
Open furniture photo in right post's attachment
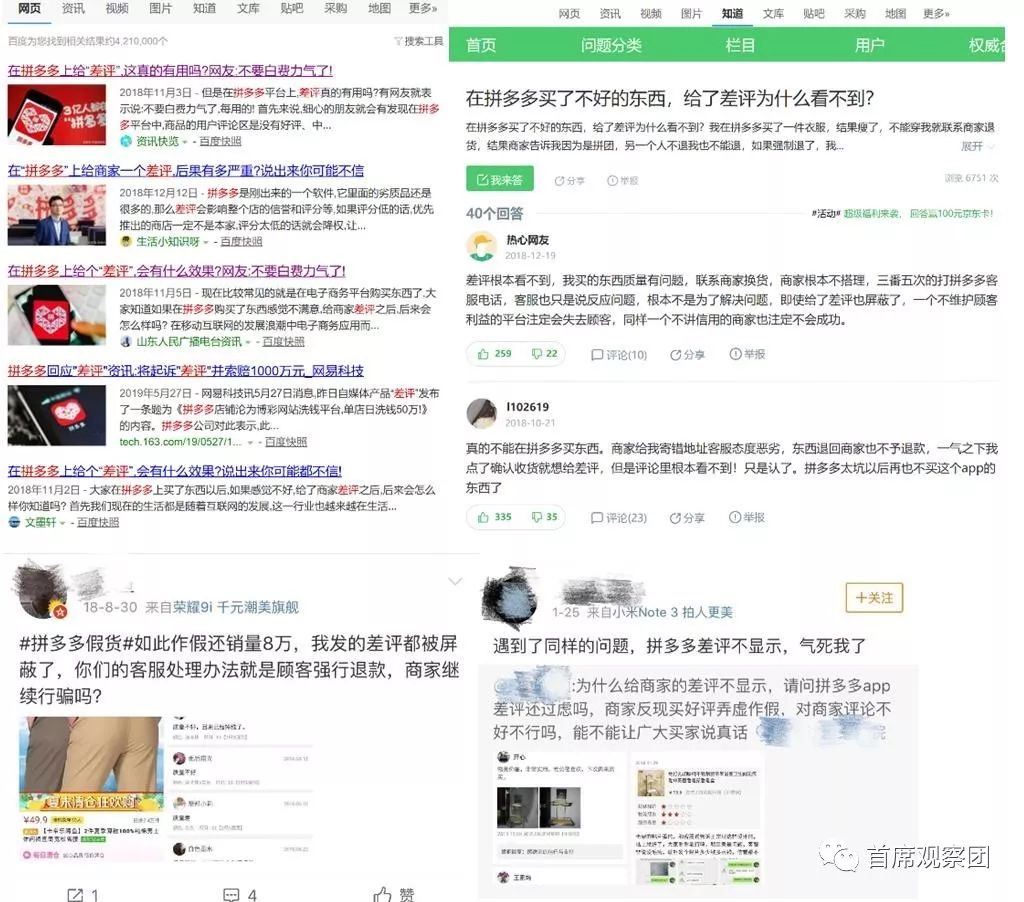click(539, 807)
